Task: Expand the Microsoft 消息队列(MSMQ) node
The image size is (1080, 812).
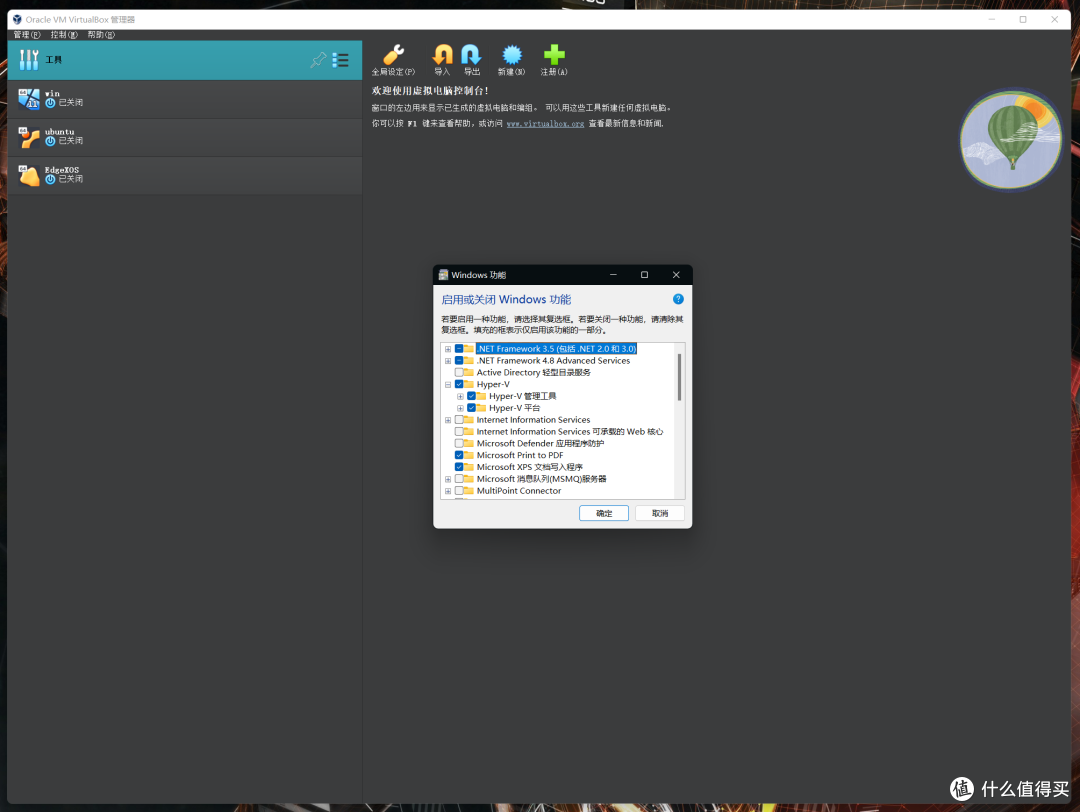Action: (448, 479)
